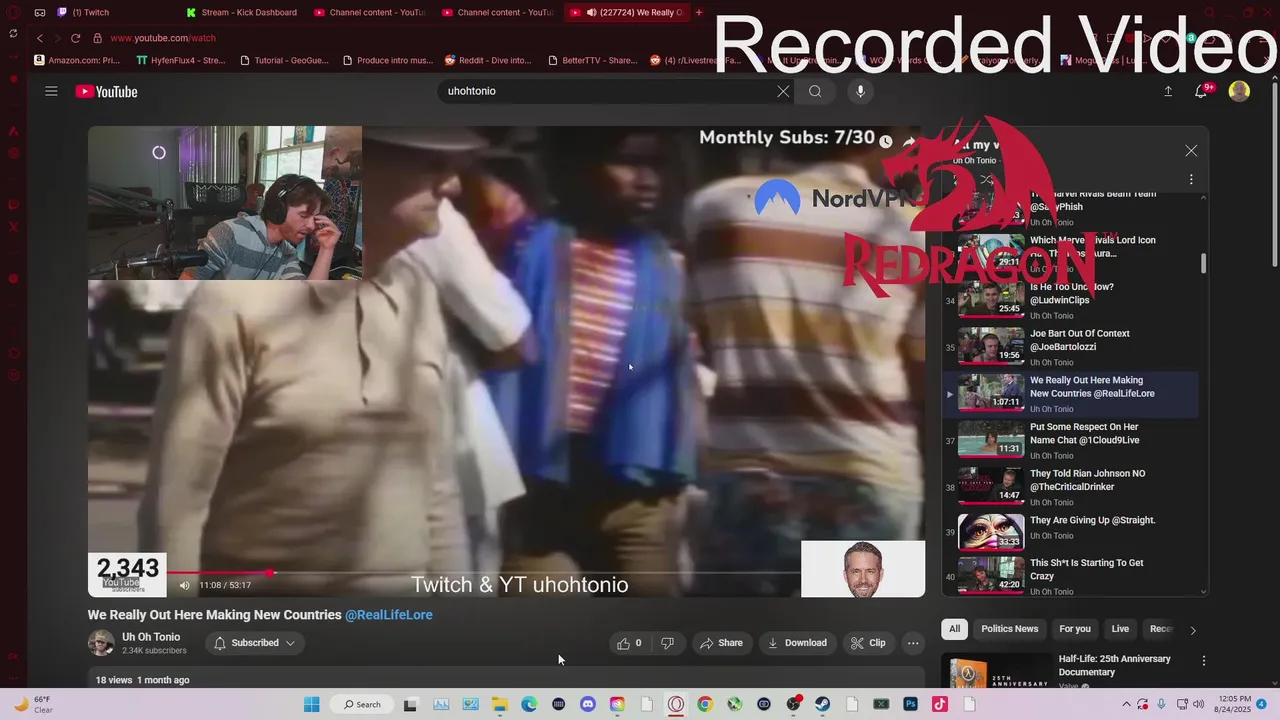This screenshot has height=720, width=1280.
Task: Share this video
Action: [x=721, y=643]
